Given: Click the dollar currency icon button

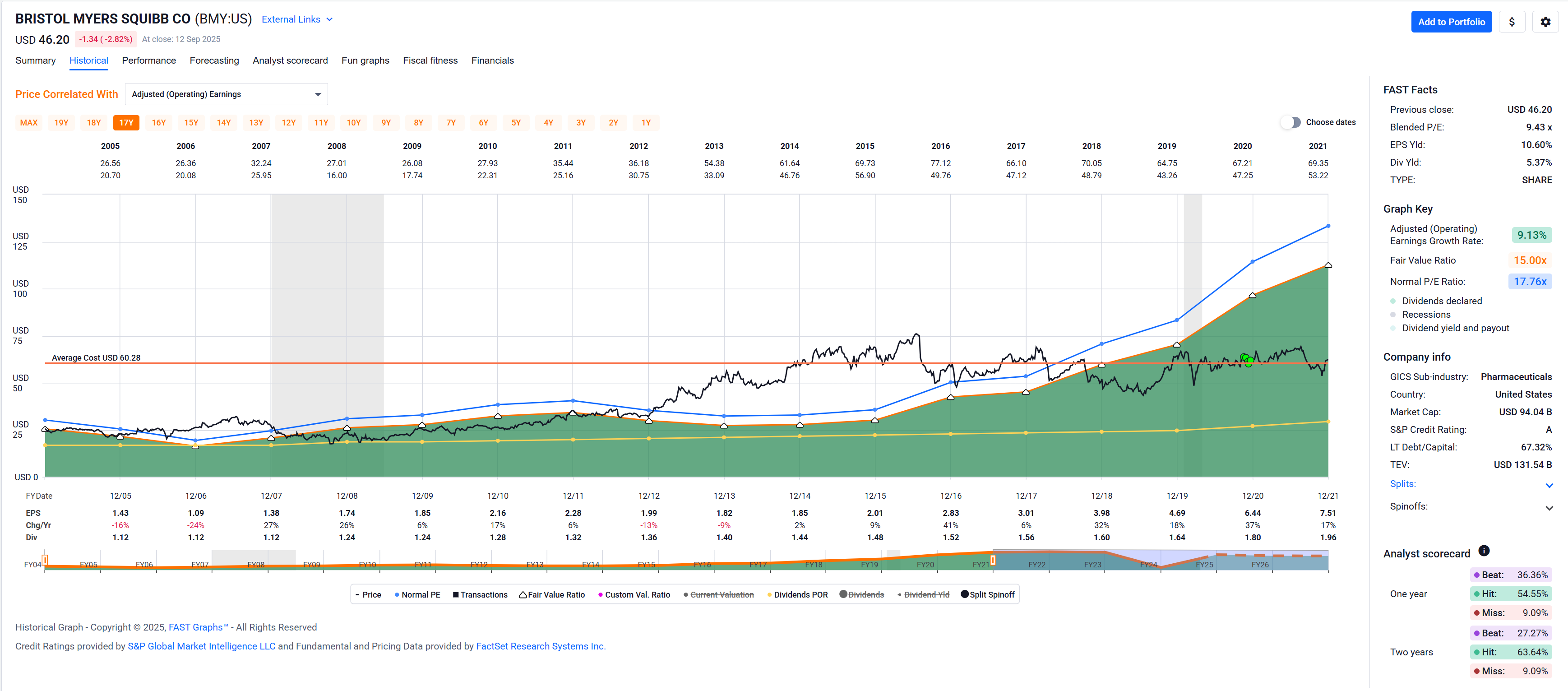Looking at the screenshot, I should (x=1512, y=22).
